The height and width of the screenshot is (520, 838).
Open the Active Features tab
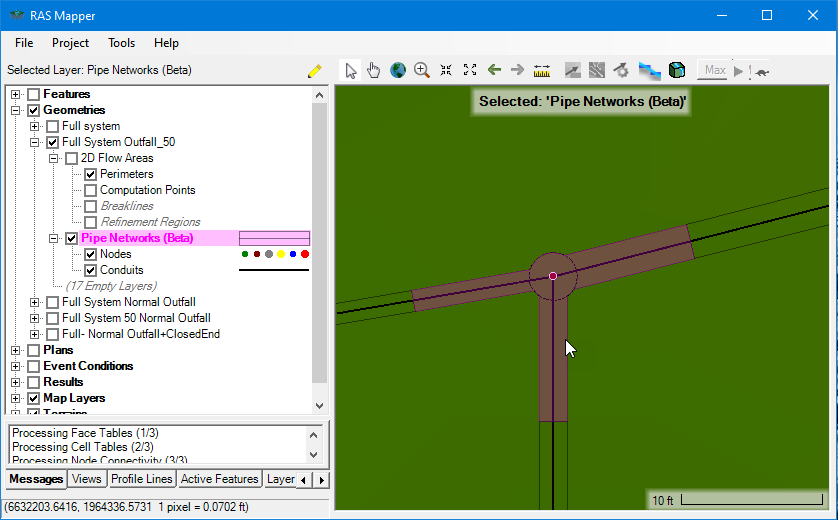pos(219,479)
